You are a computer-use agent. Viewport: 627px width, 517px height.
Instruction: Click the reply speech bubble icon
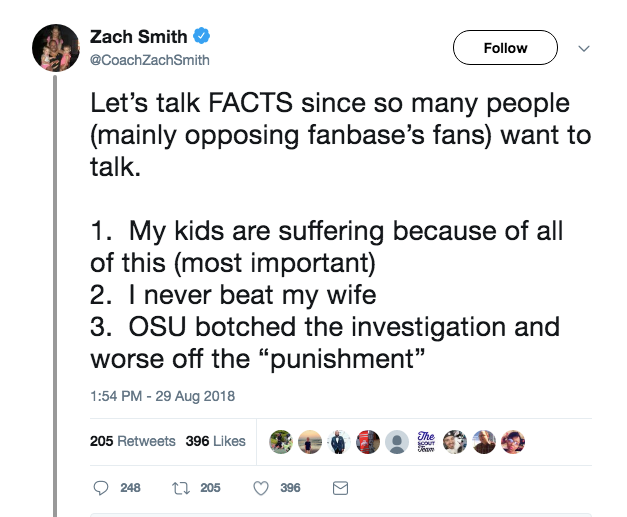click(x=100, y=488)
